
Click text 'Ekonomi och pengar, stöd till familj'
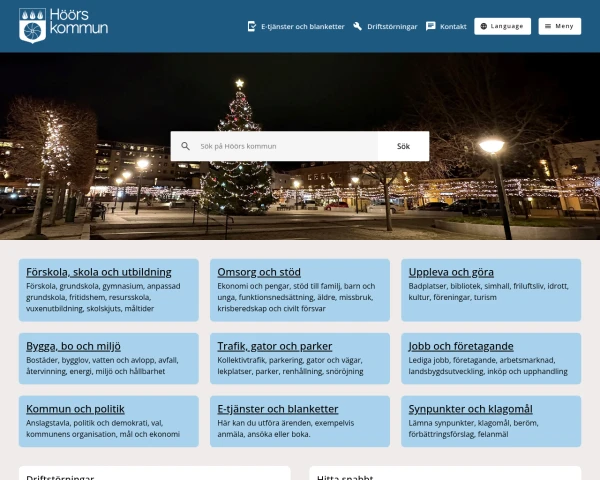tap(279, 286)
